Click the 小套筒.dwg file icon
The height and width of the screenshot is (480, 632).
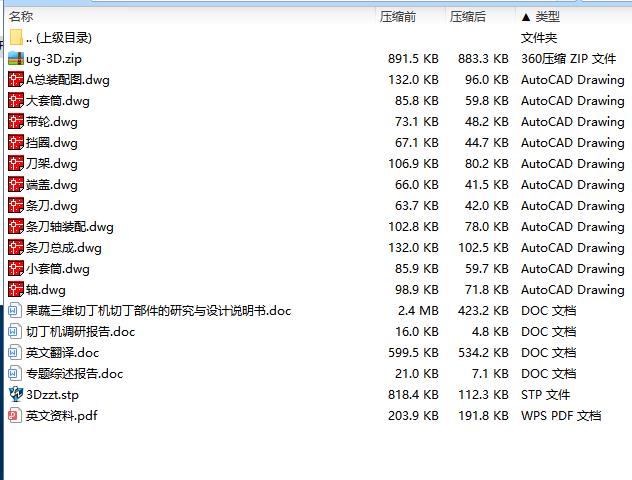(16, 268)
